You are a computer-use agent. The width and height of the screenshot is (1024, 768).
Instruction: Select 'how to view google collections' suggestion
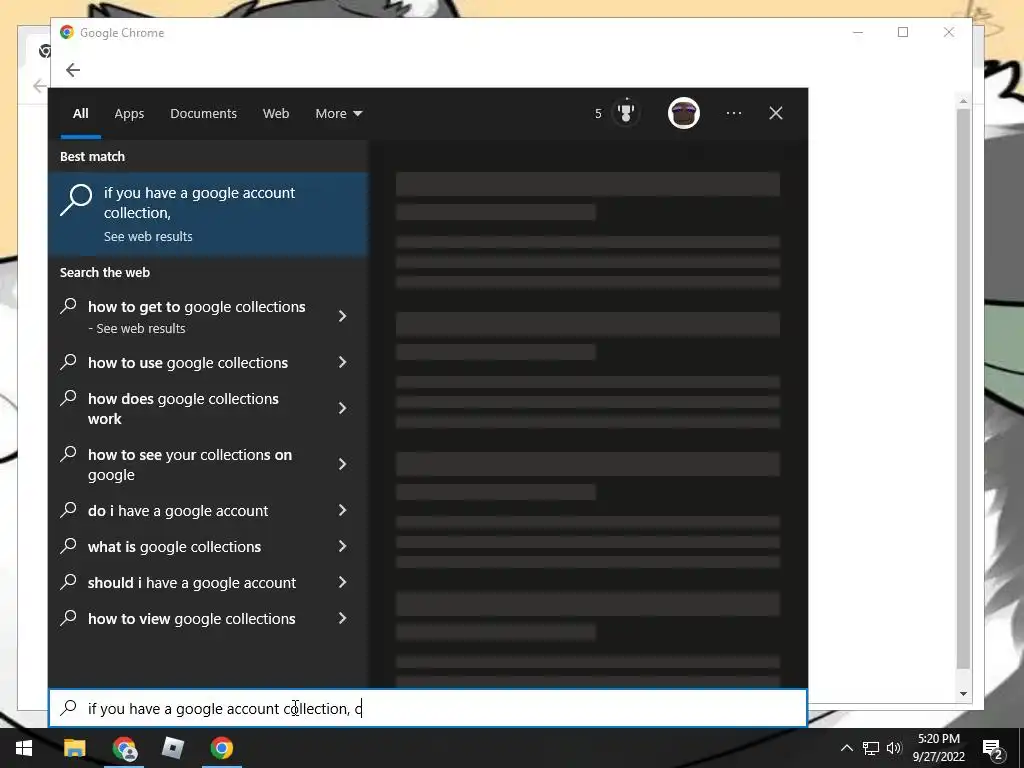[192, 618]
